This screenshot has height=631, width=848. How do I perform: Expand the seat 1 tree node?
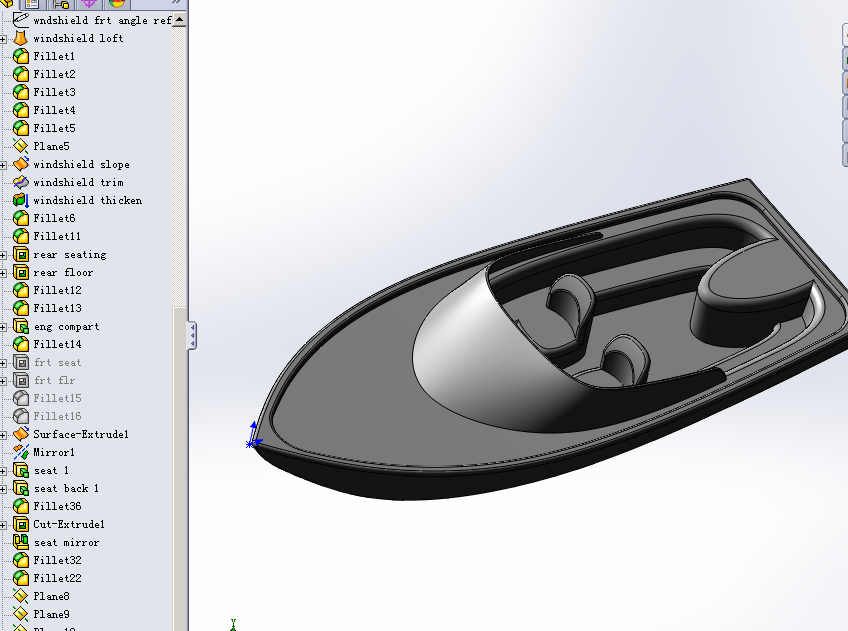[x=3, y=471]
